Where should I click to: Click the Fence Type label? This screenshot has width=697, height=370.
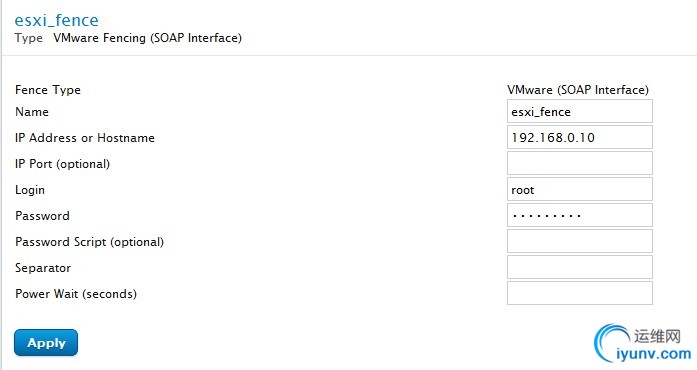[x=48, y=90]
